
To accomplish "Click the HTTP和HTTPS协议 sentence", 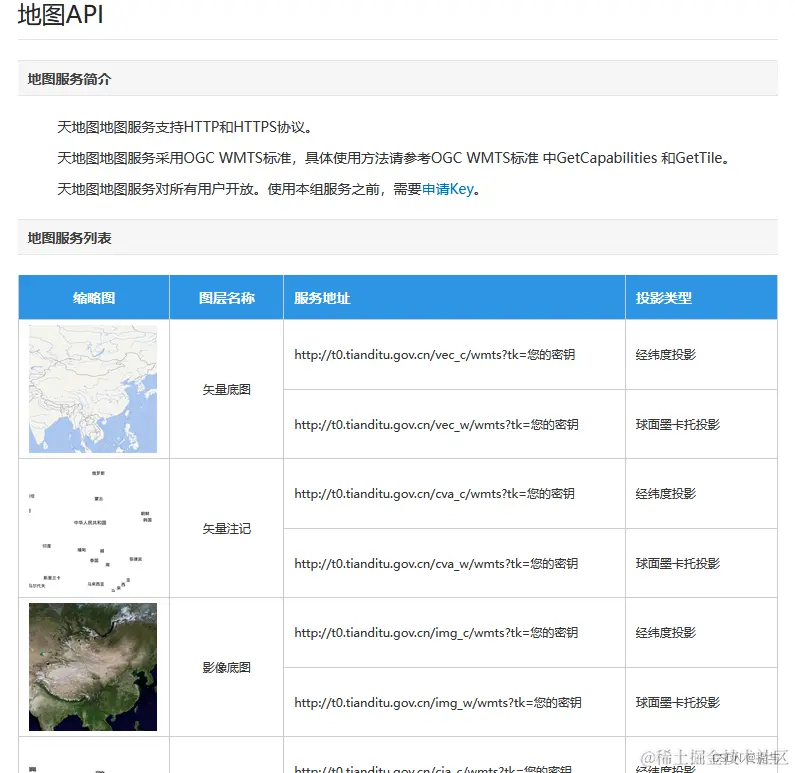I will pos(185,127).
